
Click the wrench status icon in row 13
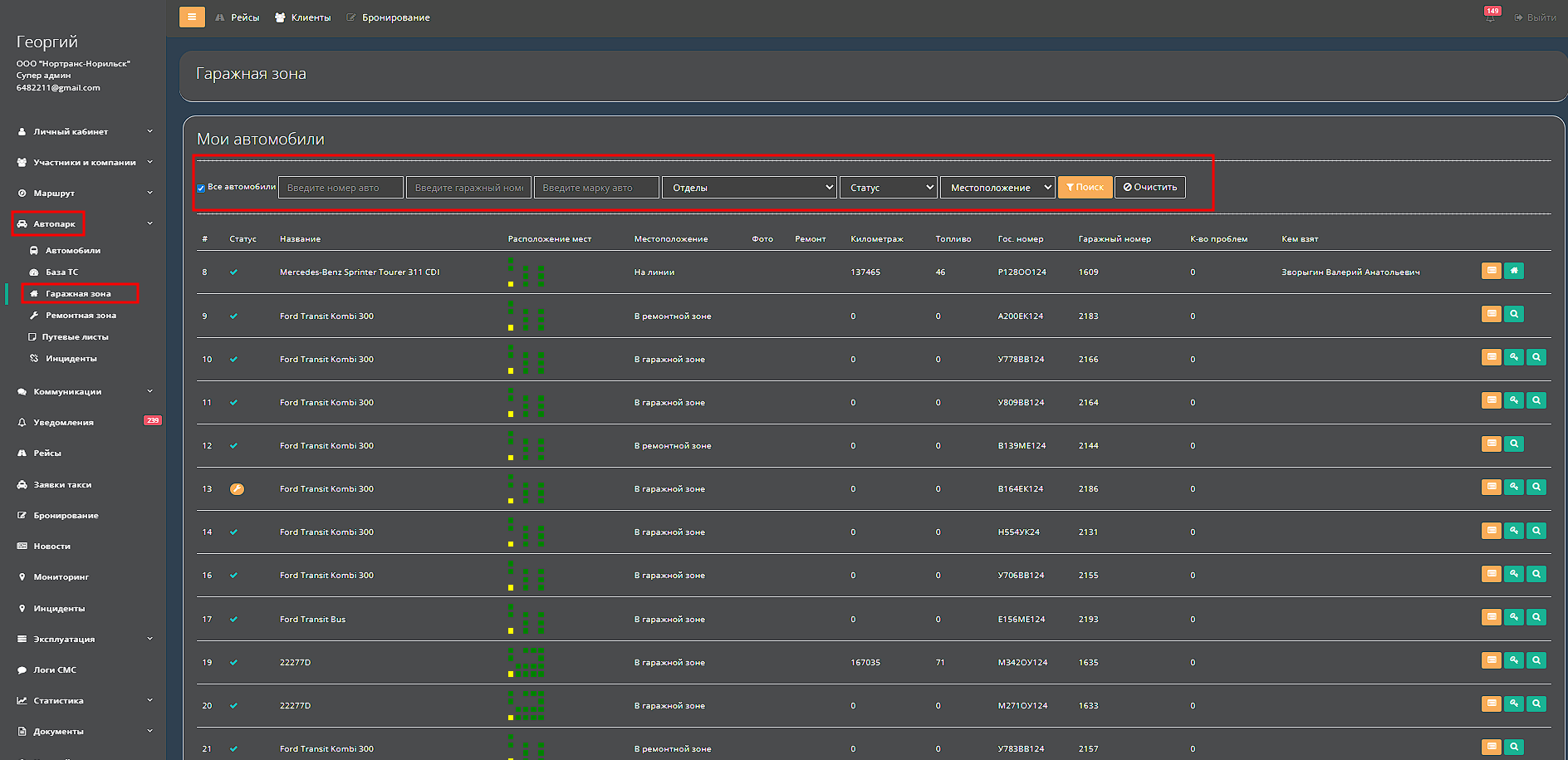point(237,489)
